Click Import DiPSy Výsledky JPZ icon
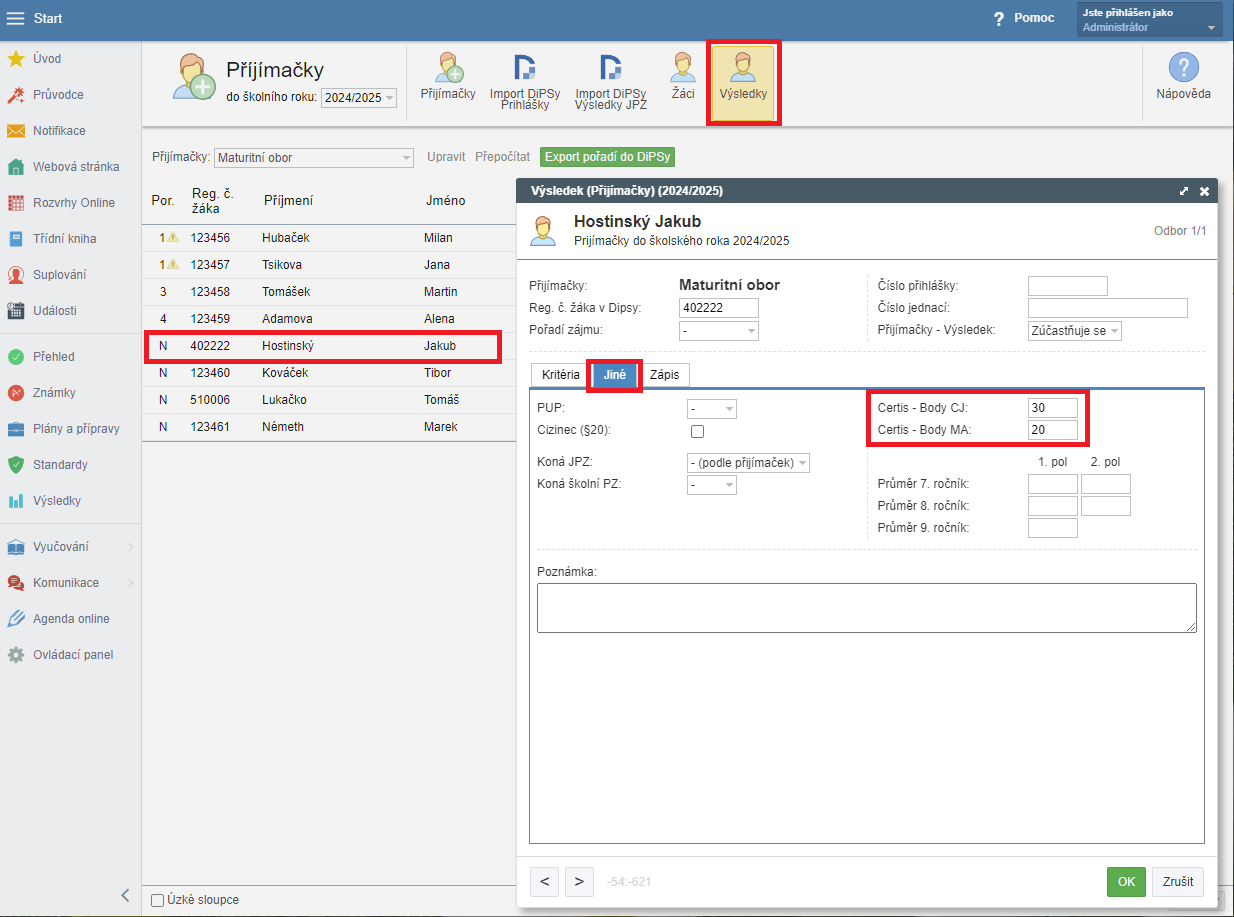The height and width of the screenshot is (917, 1234). [x=611, y=82]
